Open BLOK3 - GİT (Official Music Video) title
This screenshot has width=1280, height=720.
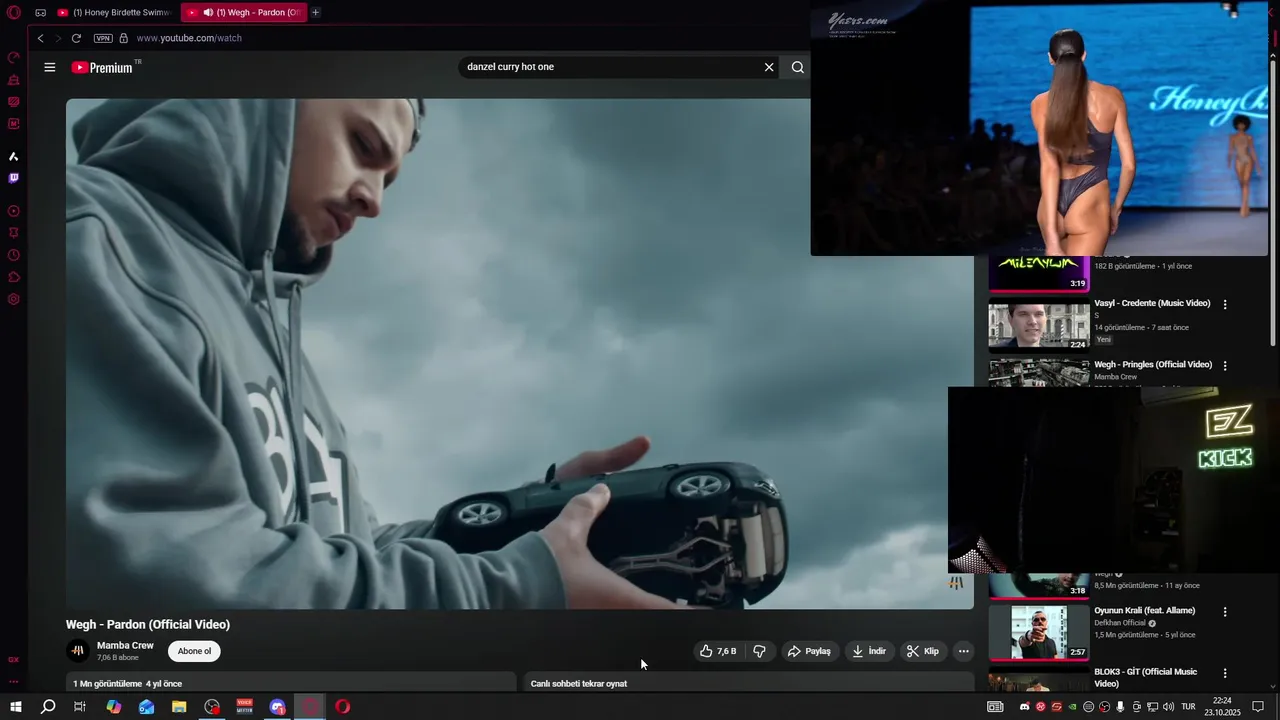pyautogui.click(x=1145, y=678)
